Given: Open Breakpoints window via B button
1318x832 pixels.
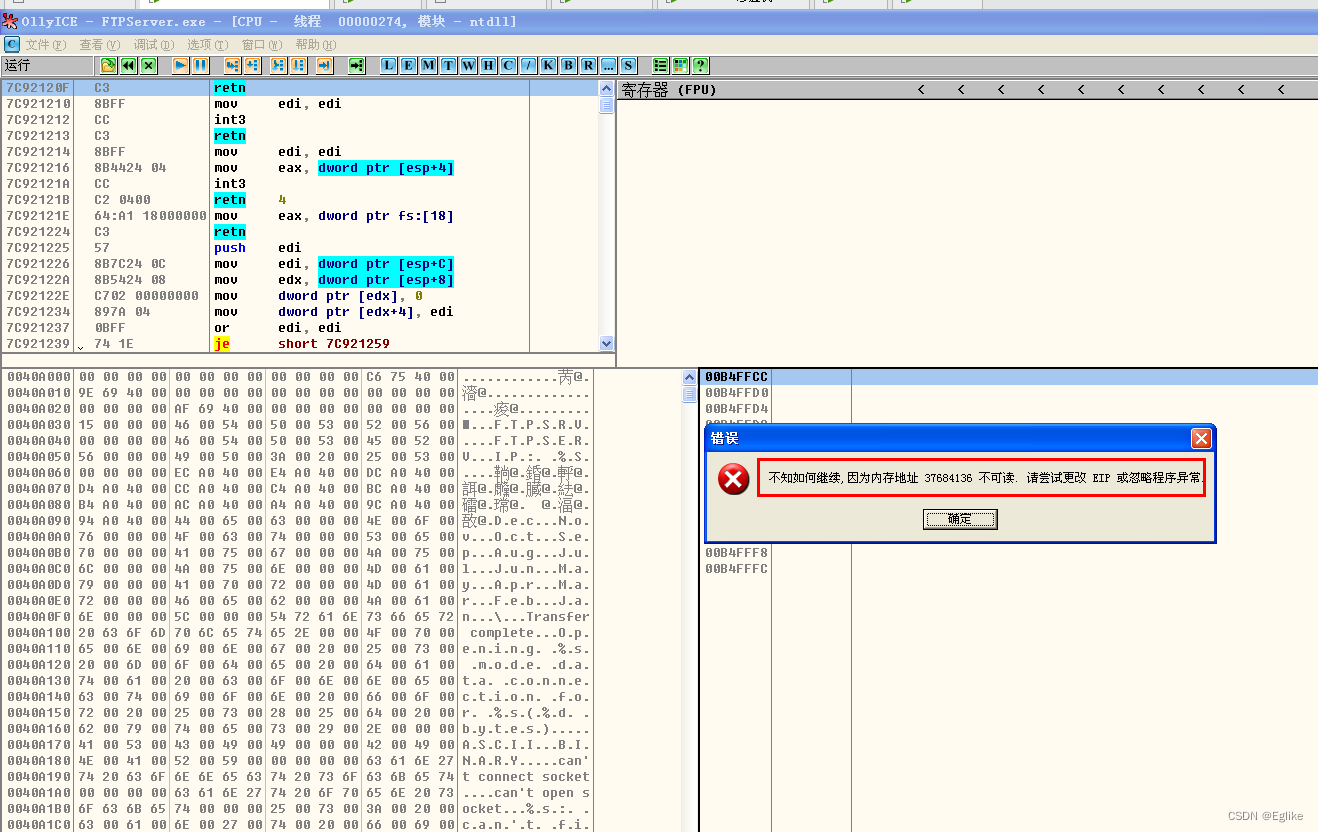Looking at the screenshot, I should tap(568, 65).
